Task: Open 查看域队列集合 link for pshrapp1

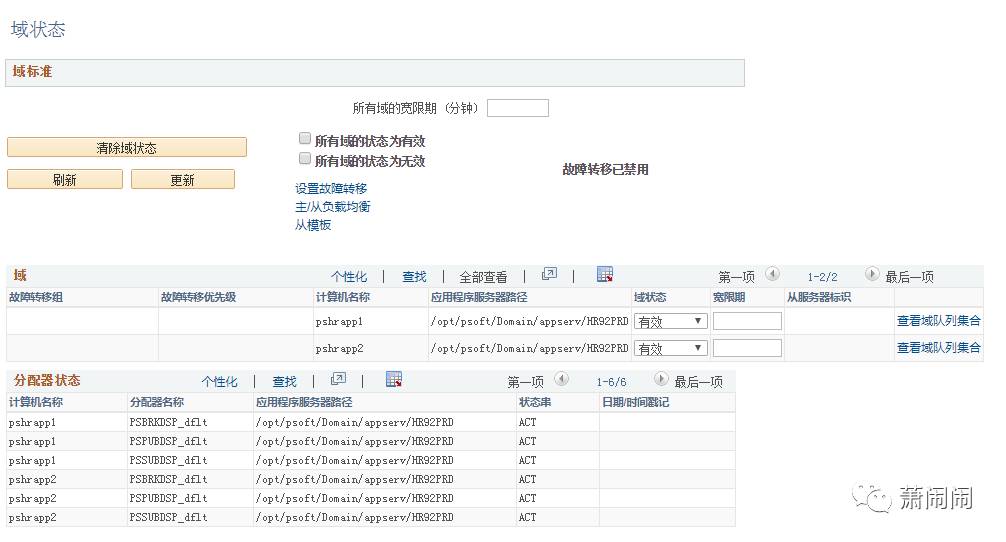Action: (939, 321)
